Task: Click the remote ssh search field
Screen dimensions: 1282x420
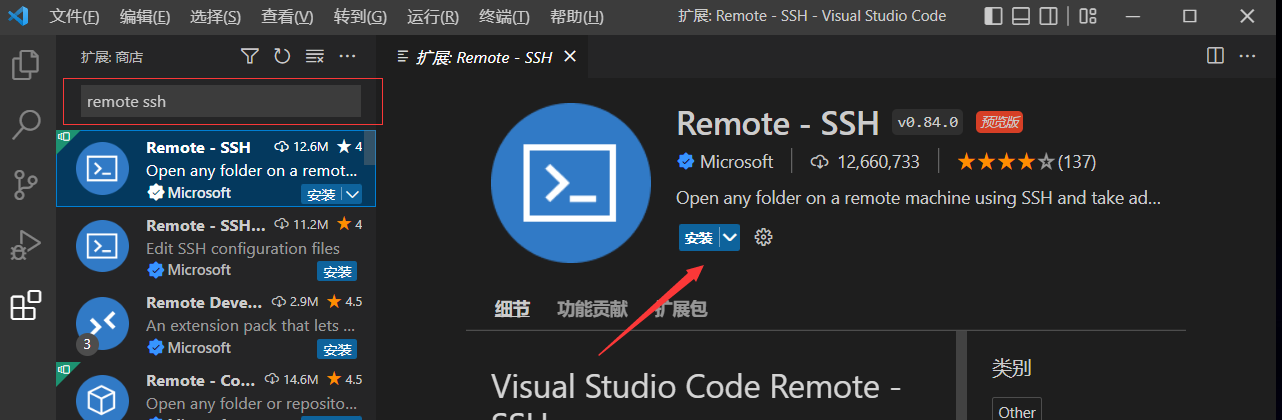Action: [x=220, y=101]
